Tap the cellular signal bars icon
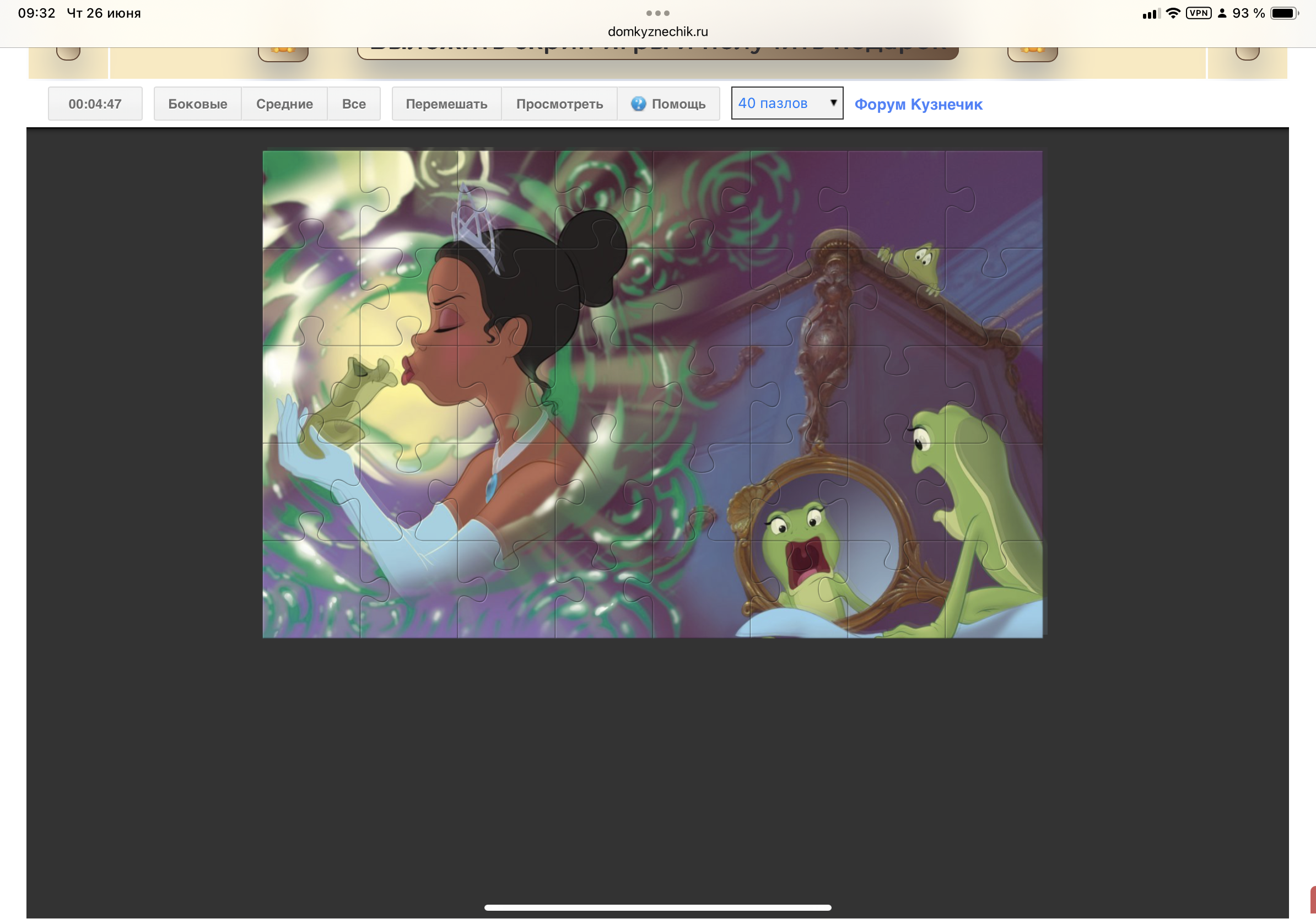This screenshot has width=1316, height=919. click(1151, 14)
